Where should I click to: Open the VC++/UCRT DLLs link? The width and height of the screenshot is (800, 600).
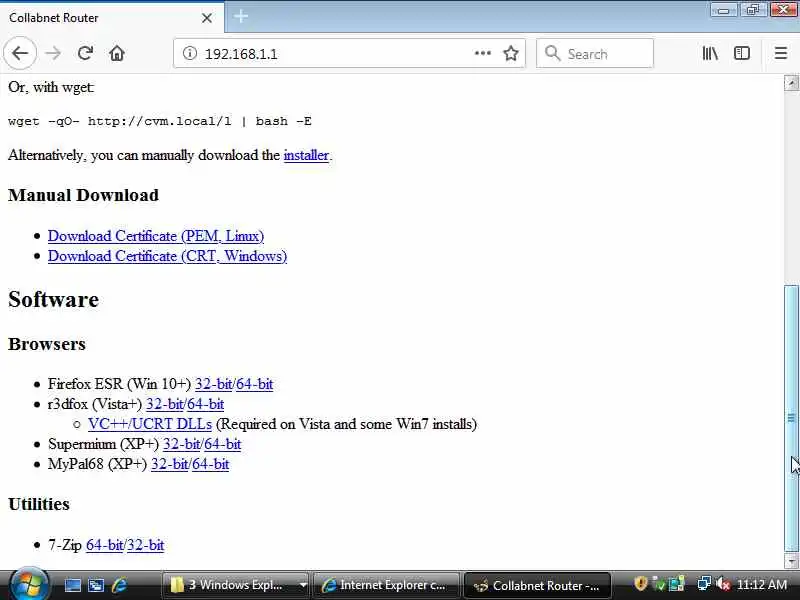(150, 424)
